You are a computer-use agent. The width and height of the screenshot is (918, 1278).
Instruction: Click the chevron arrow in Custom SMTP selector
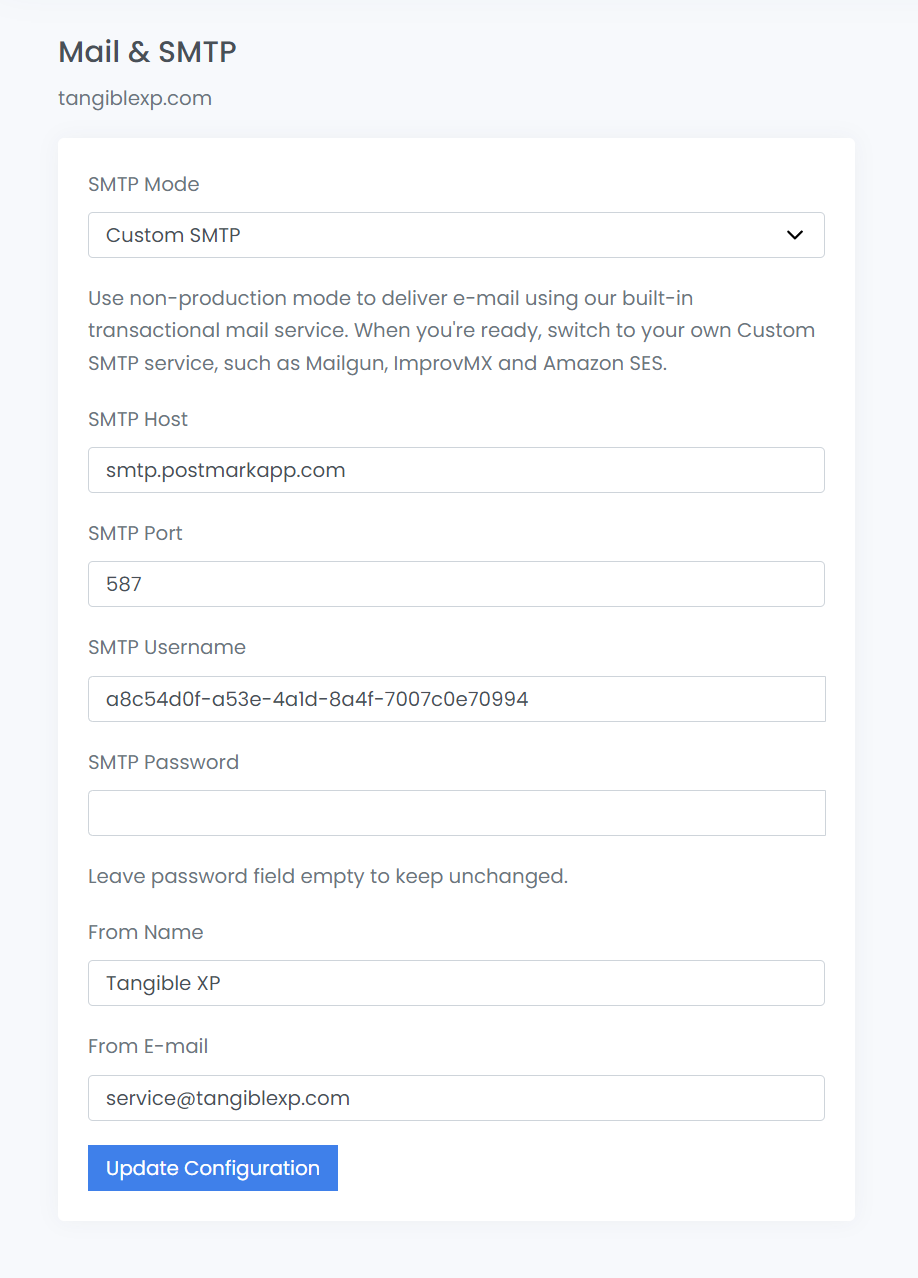click(x=795, y=235)
